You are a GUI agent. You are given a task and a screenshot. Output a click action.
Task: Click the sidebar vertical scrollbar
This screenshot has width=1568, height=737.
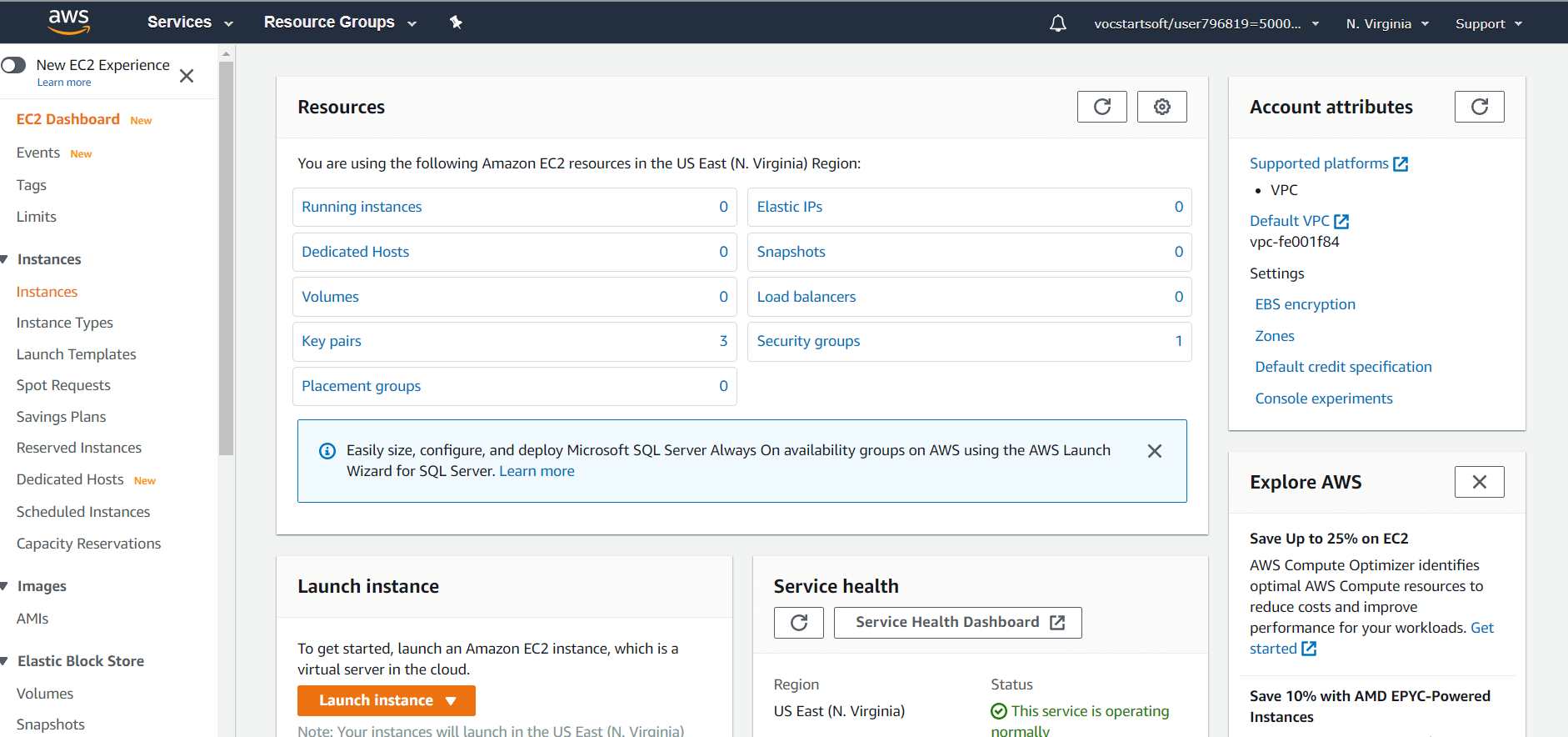[226, 258]
